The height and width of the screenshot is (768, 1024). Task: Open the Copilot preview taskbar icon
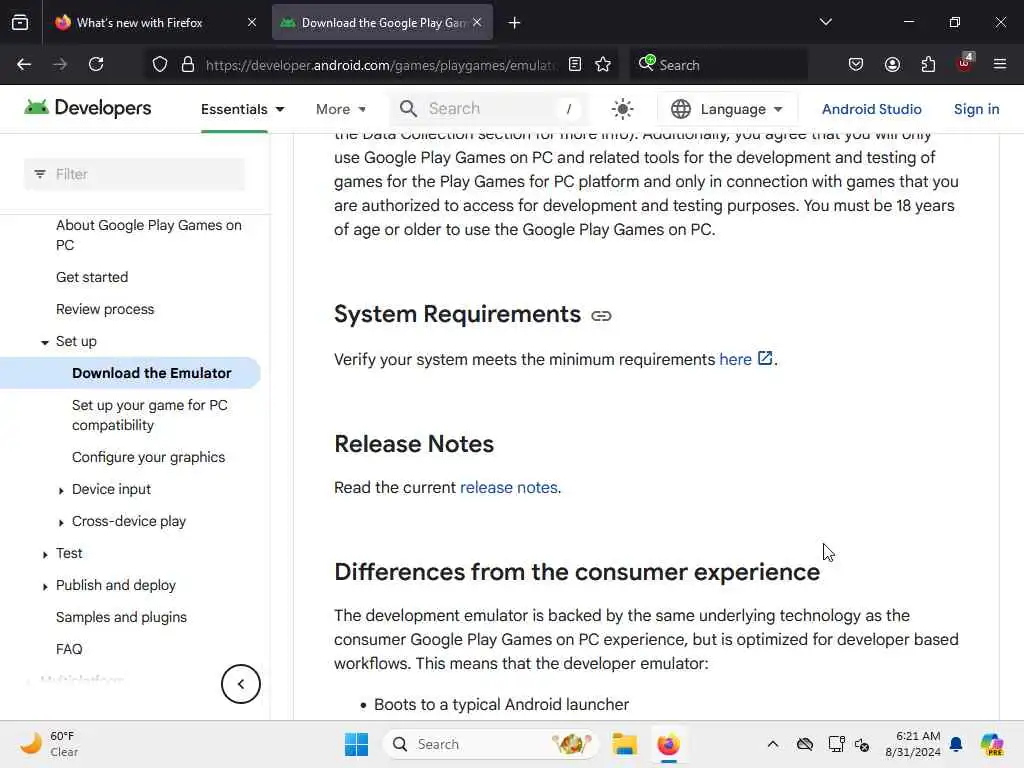pos(991,744)
